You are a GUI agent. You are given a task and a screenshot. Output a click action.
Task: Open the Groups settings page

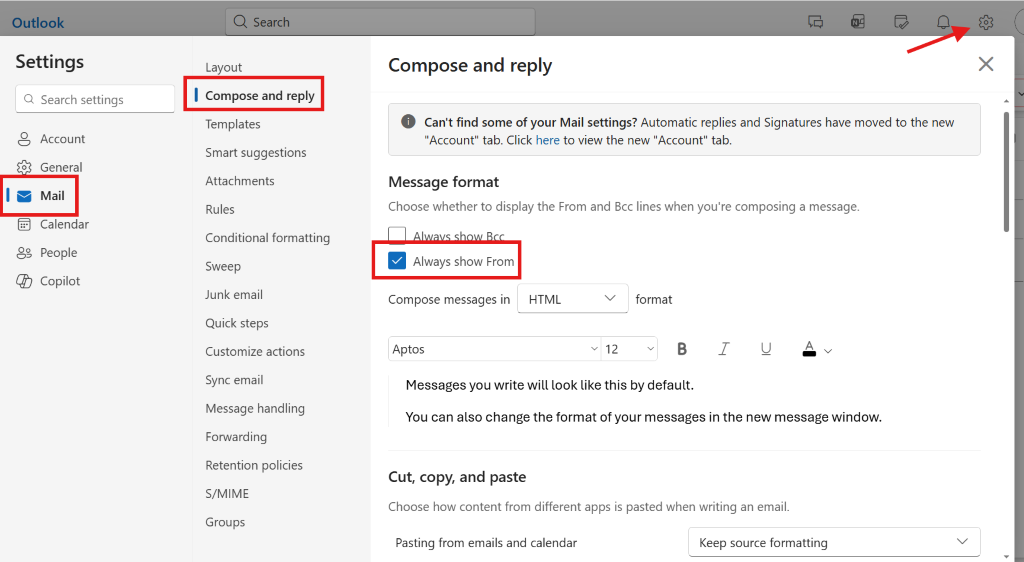(x=225, y=522)
